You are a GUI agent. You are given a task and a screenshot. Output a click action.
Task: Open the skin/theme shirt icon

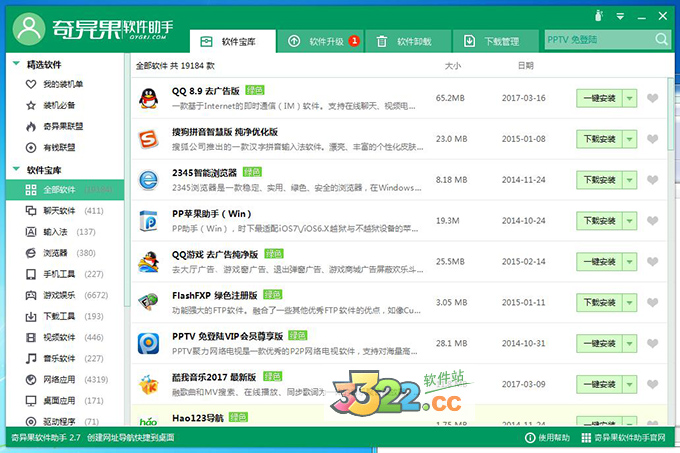[599, 16]
